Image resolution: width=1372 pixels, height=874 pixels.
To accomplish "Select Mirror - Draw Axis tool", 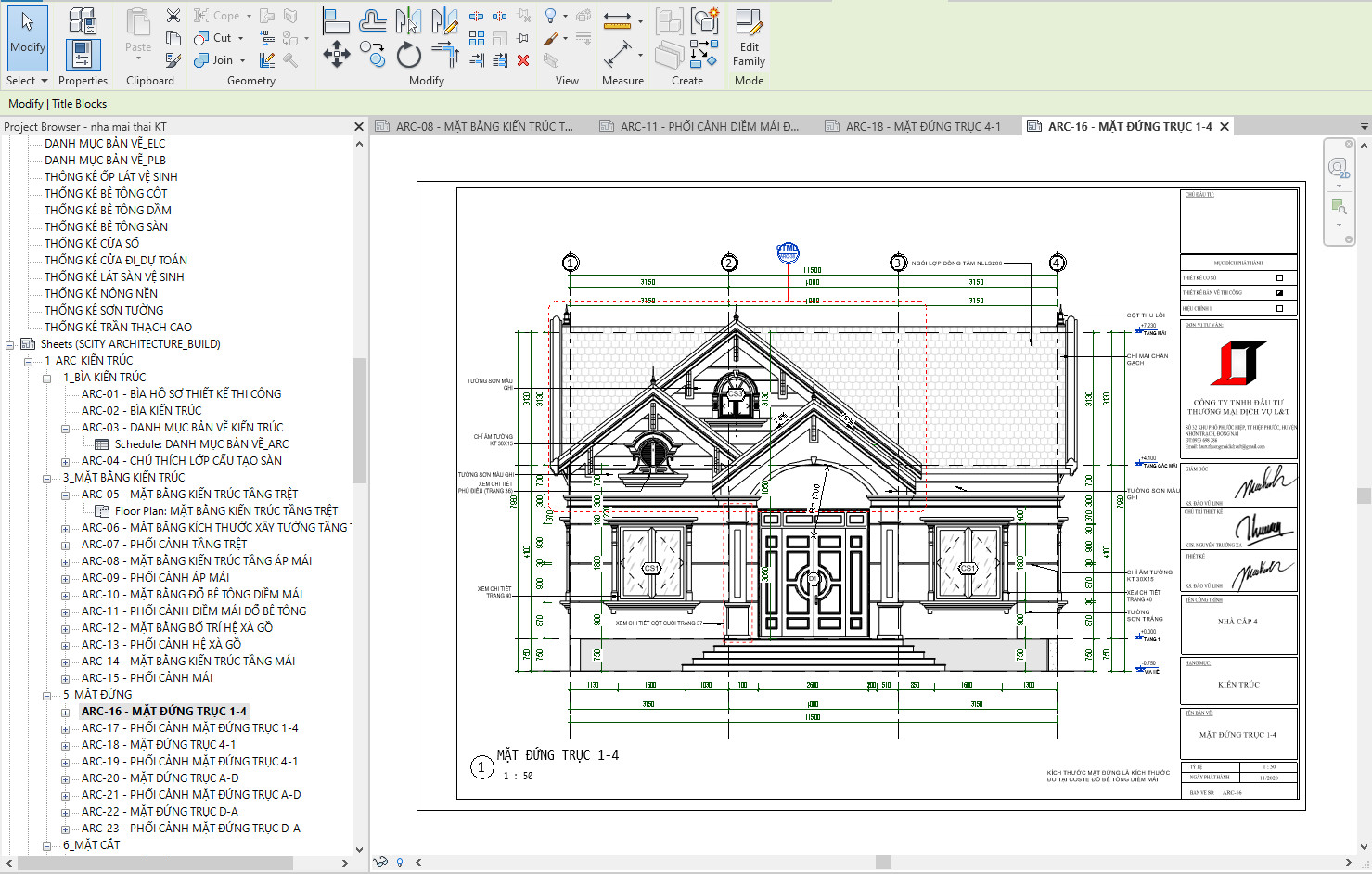I will [444, 20].
